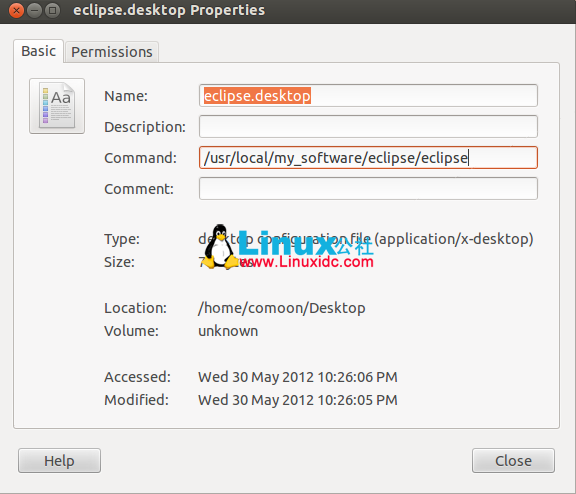Click the 'Name:' label
The width and height of the screenshot is (576, 494).
click(x=126, y=96)
